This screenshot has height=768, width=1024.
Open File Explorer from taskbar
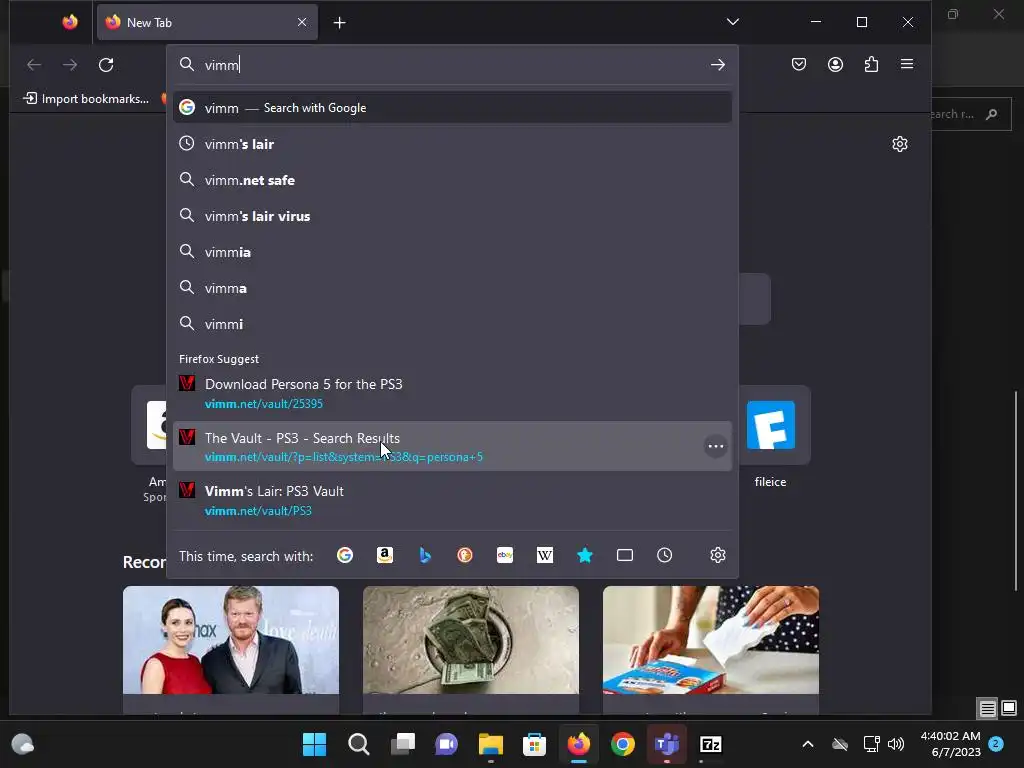(490, 744)
